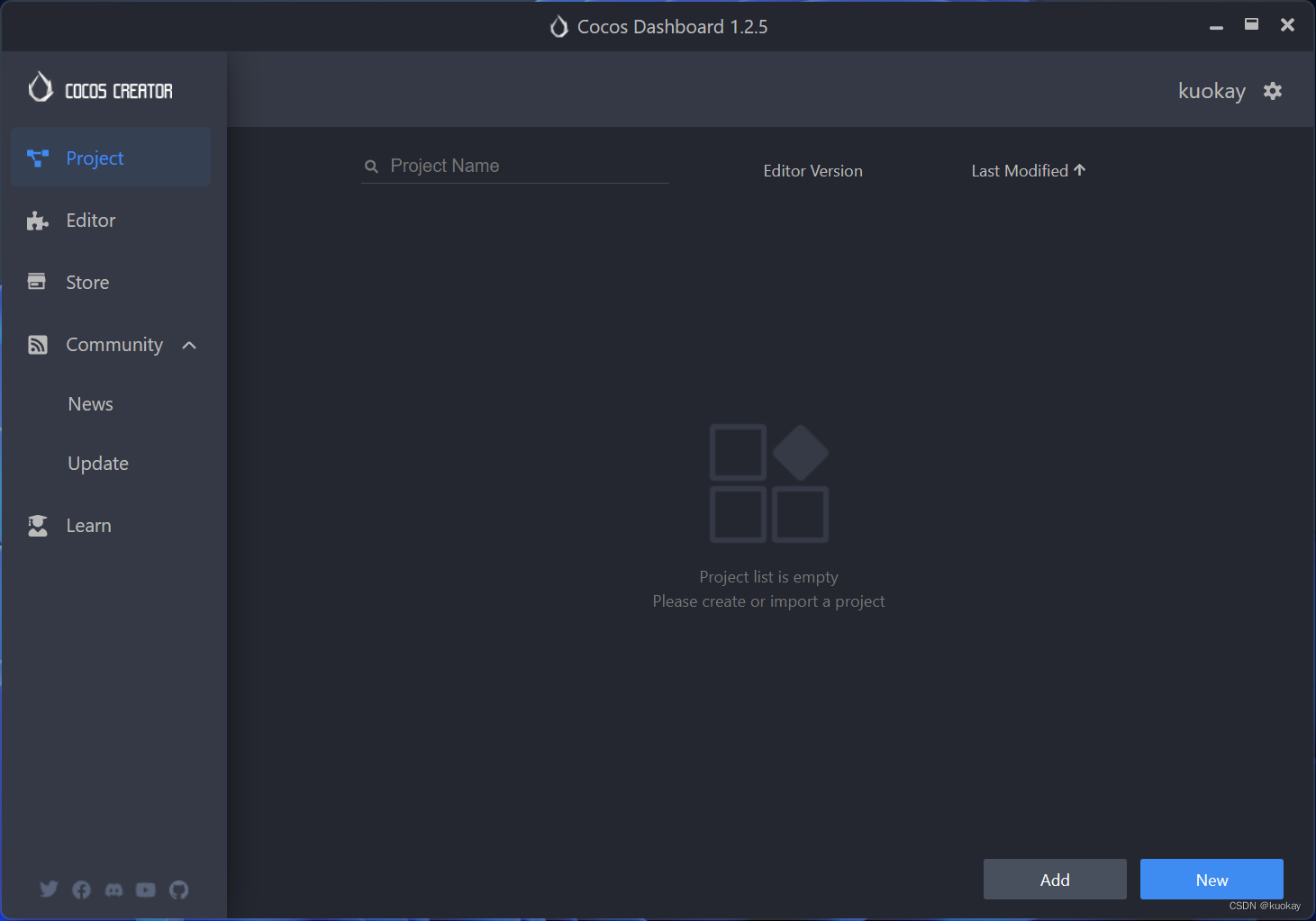This screenshot has height=921, width=1316.
Task: Click the Project icon in the sidebar
Action: click(38, 158)
